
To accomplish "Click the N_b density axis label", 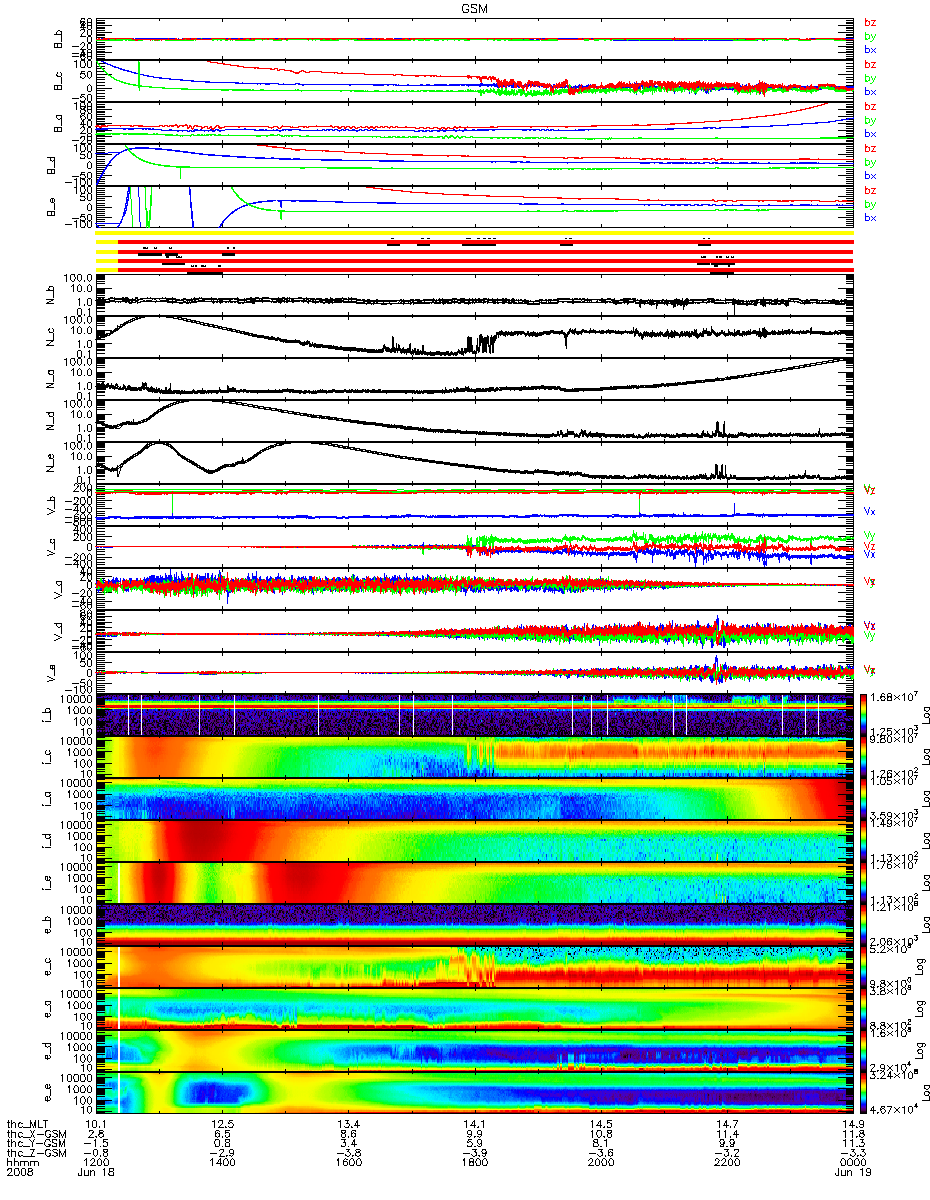I will [52, 296].
